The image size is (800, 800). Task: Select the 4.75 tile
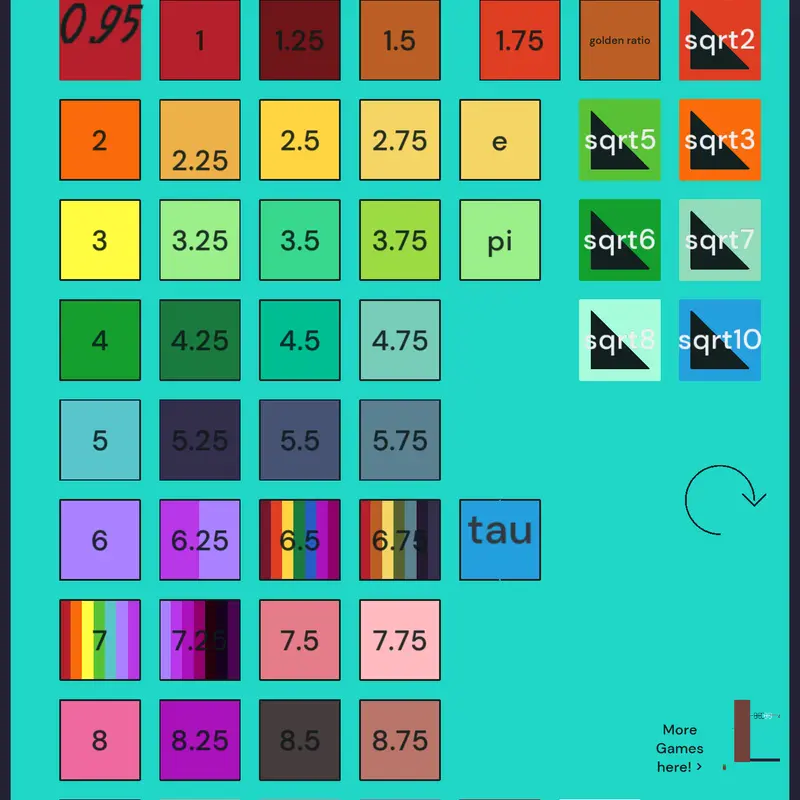[x=400, y=340]
